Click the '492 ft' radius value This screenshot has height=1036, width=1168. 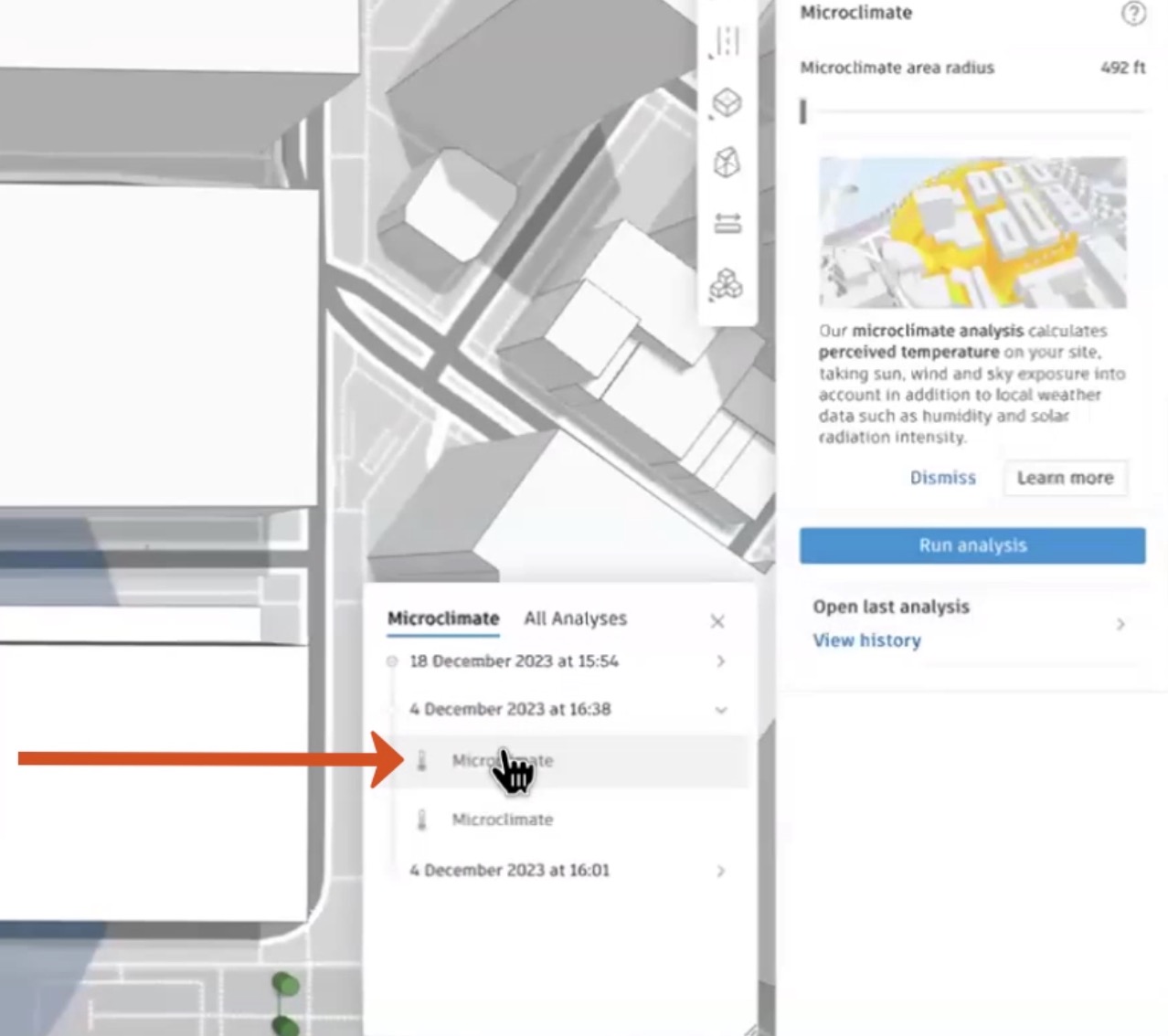click(x=1122, y=68)
